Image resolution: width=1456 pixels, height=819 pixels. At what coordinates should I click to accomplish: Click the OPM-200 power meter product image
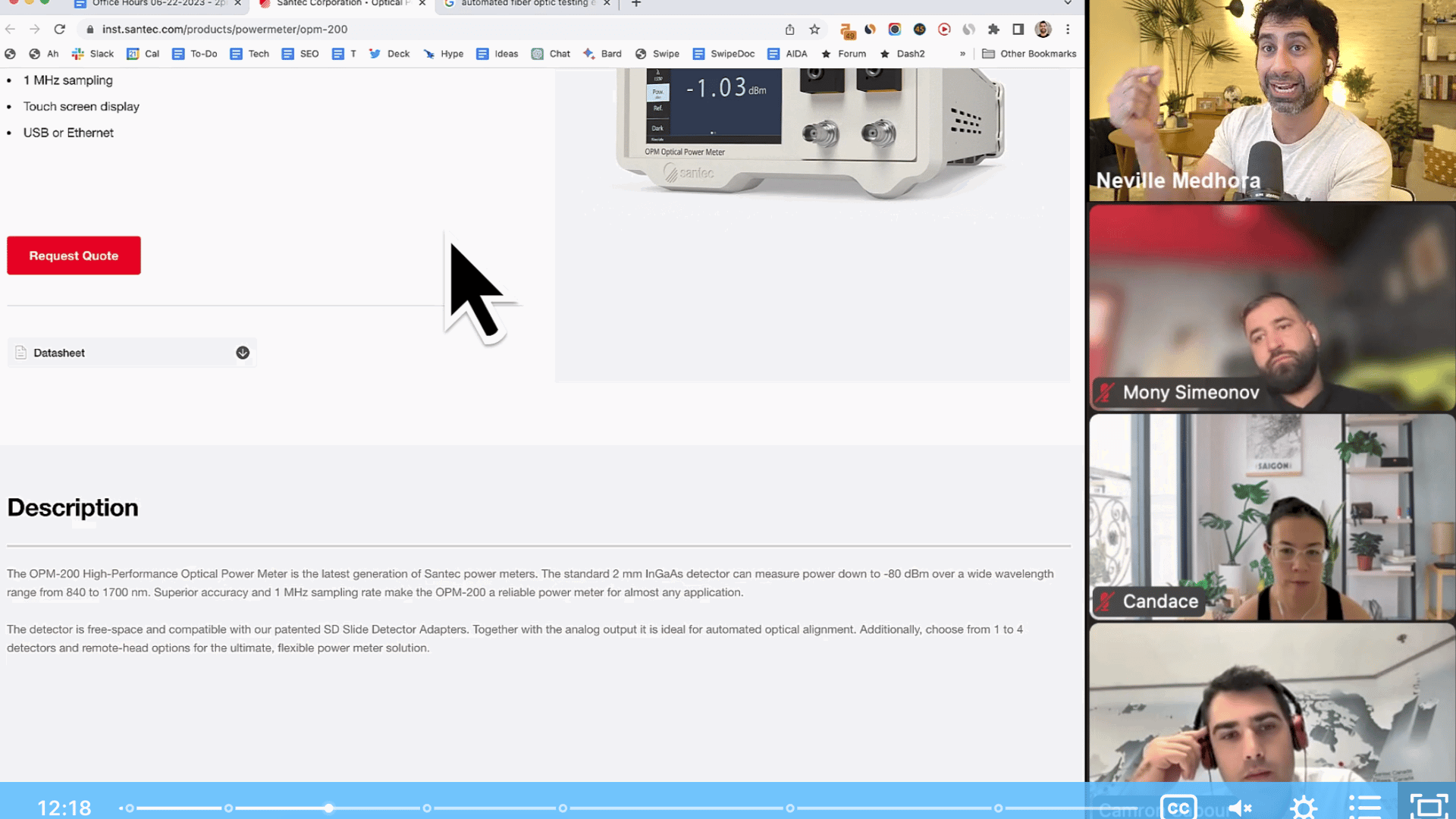click(811, 133)
